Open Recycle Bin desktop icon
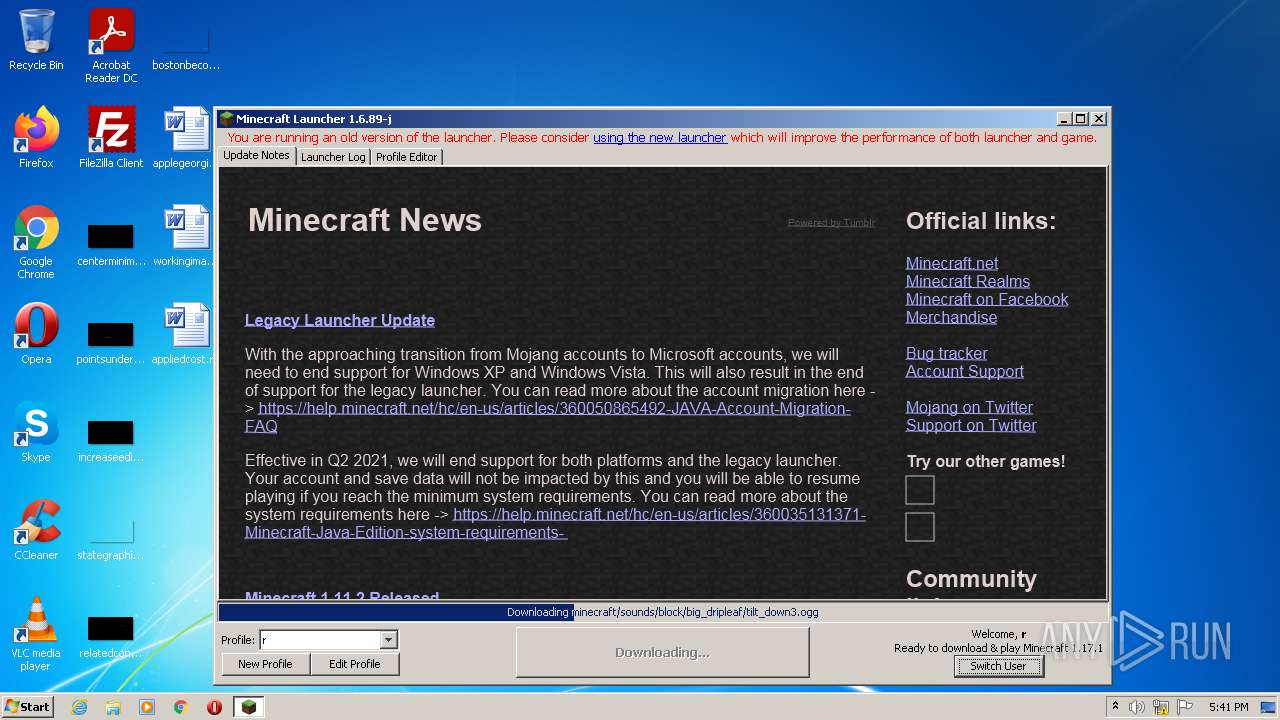This screenshot has height=720, width=1280. point(36,40)
